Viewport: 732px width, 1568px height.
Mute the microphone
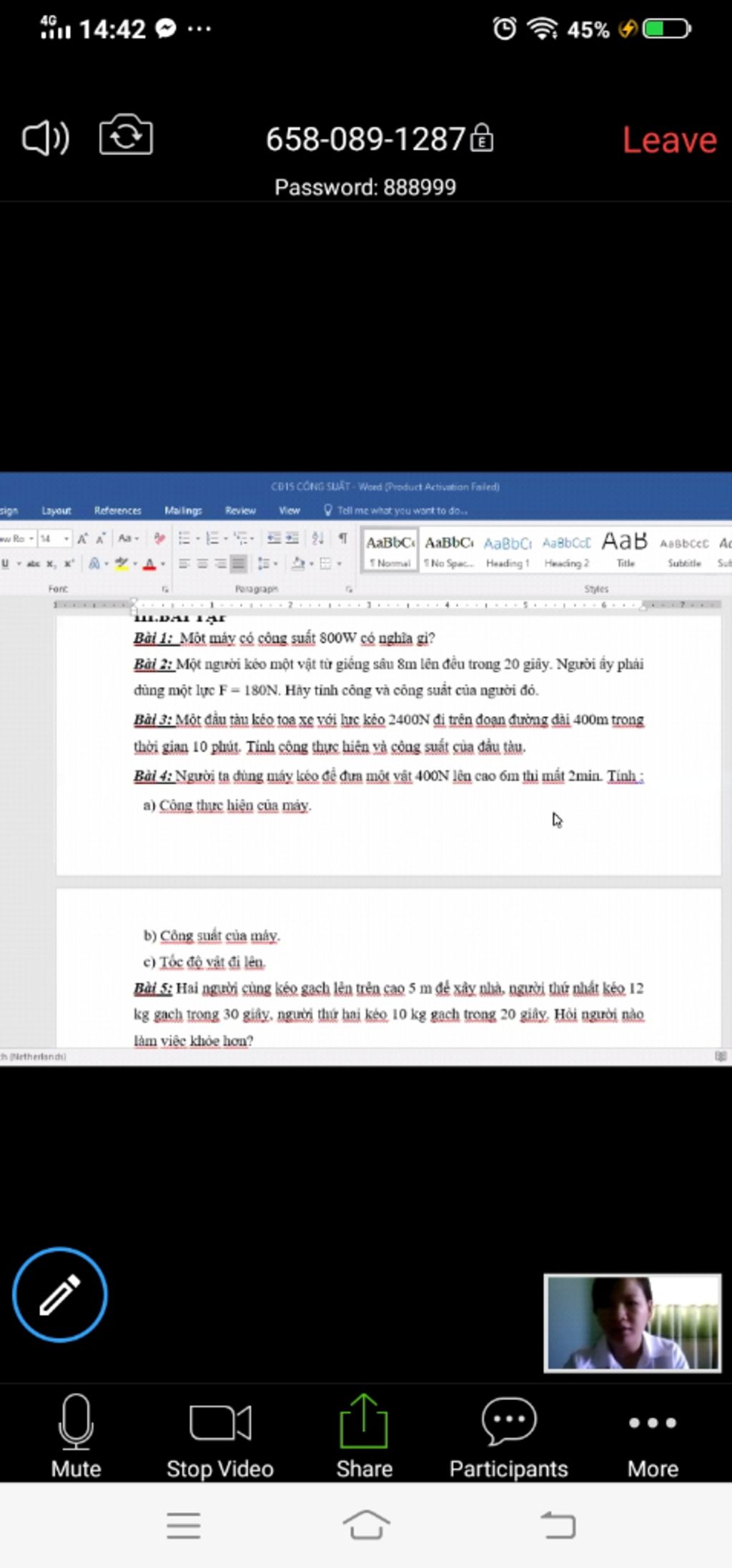click(75, 1436)
